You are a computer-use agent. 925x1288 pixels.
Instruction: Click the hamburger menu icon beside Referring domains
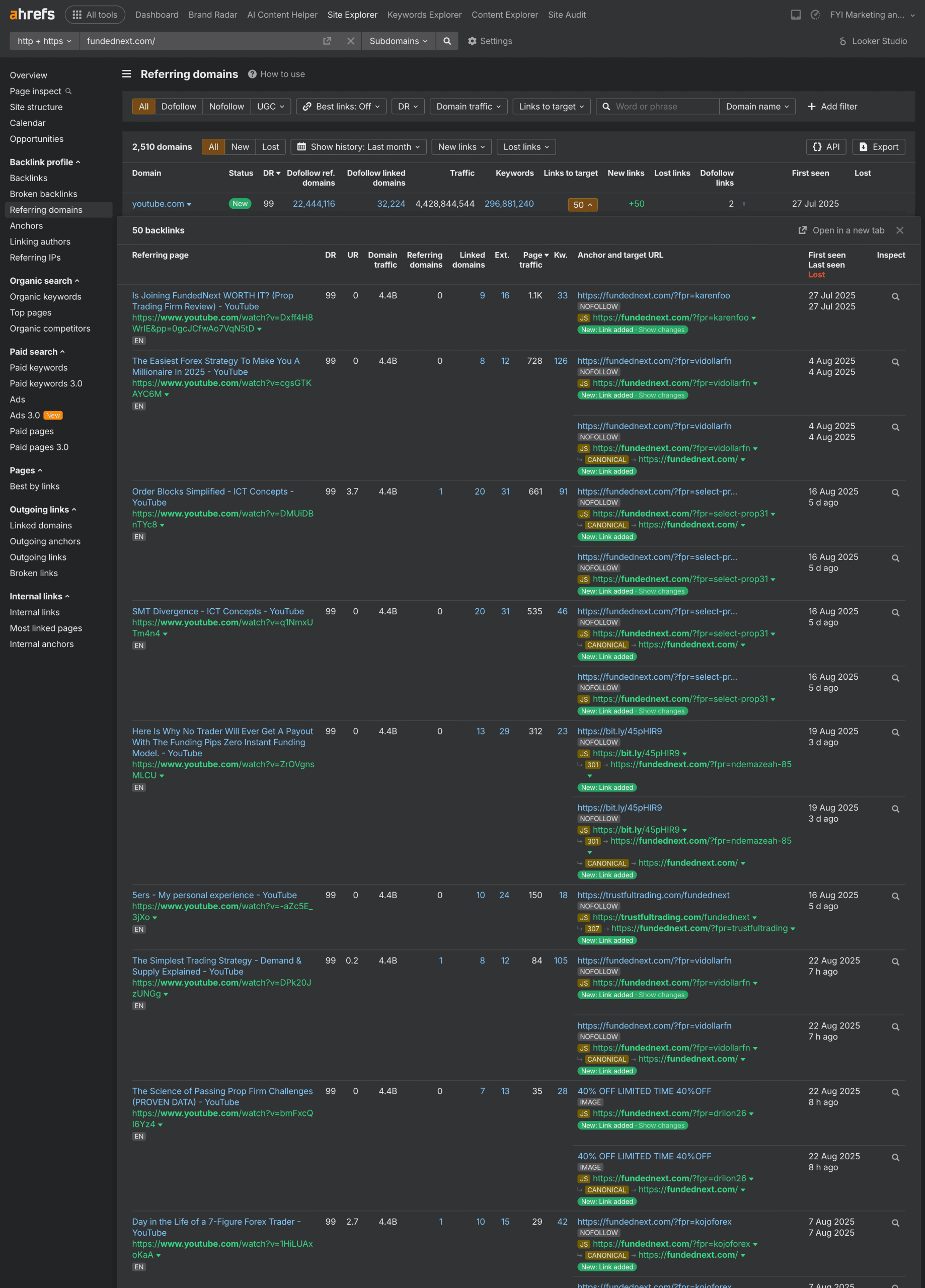coord(127,74)
